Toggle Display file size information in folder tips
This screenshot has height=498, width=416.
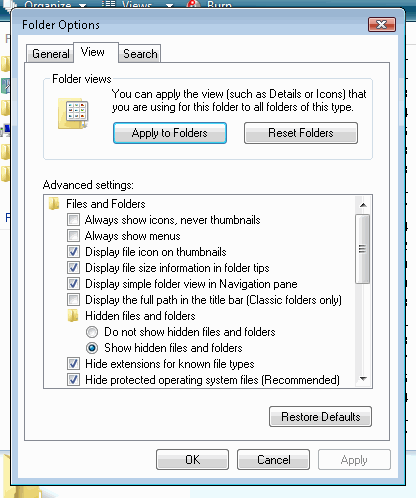pos(73,268)
